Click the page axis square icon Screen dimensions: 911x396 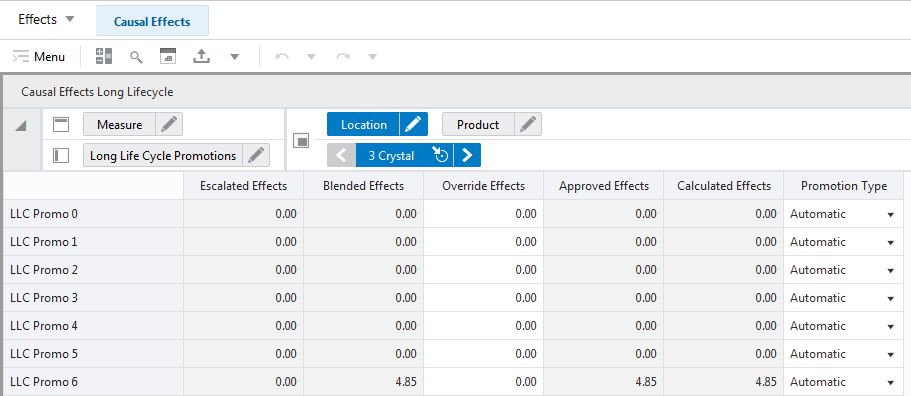[301, 140]
